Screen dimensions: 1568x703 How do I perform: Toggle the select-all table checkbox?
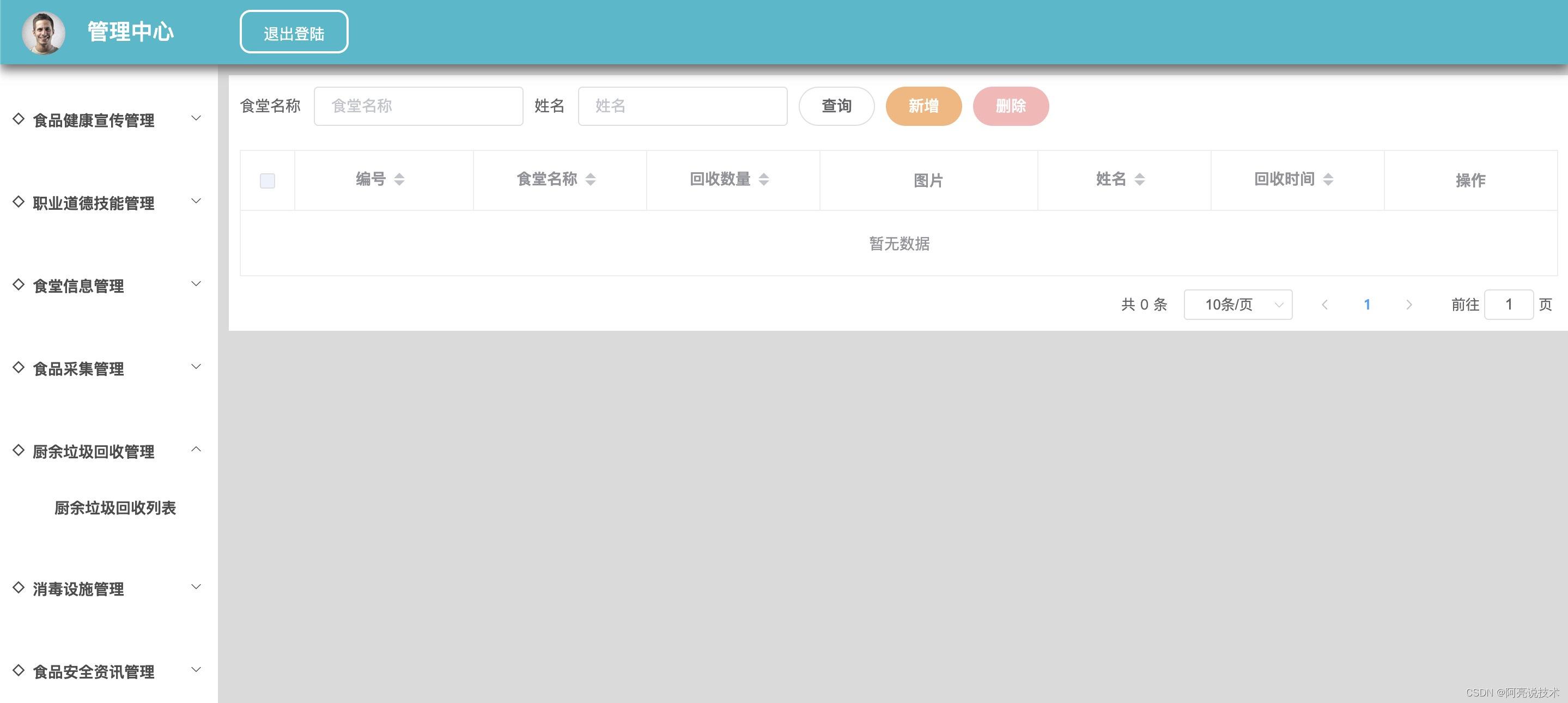pyautogui.click(x=267, y=181)
